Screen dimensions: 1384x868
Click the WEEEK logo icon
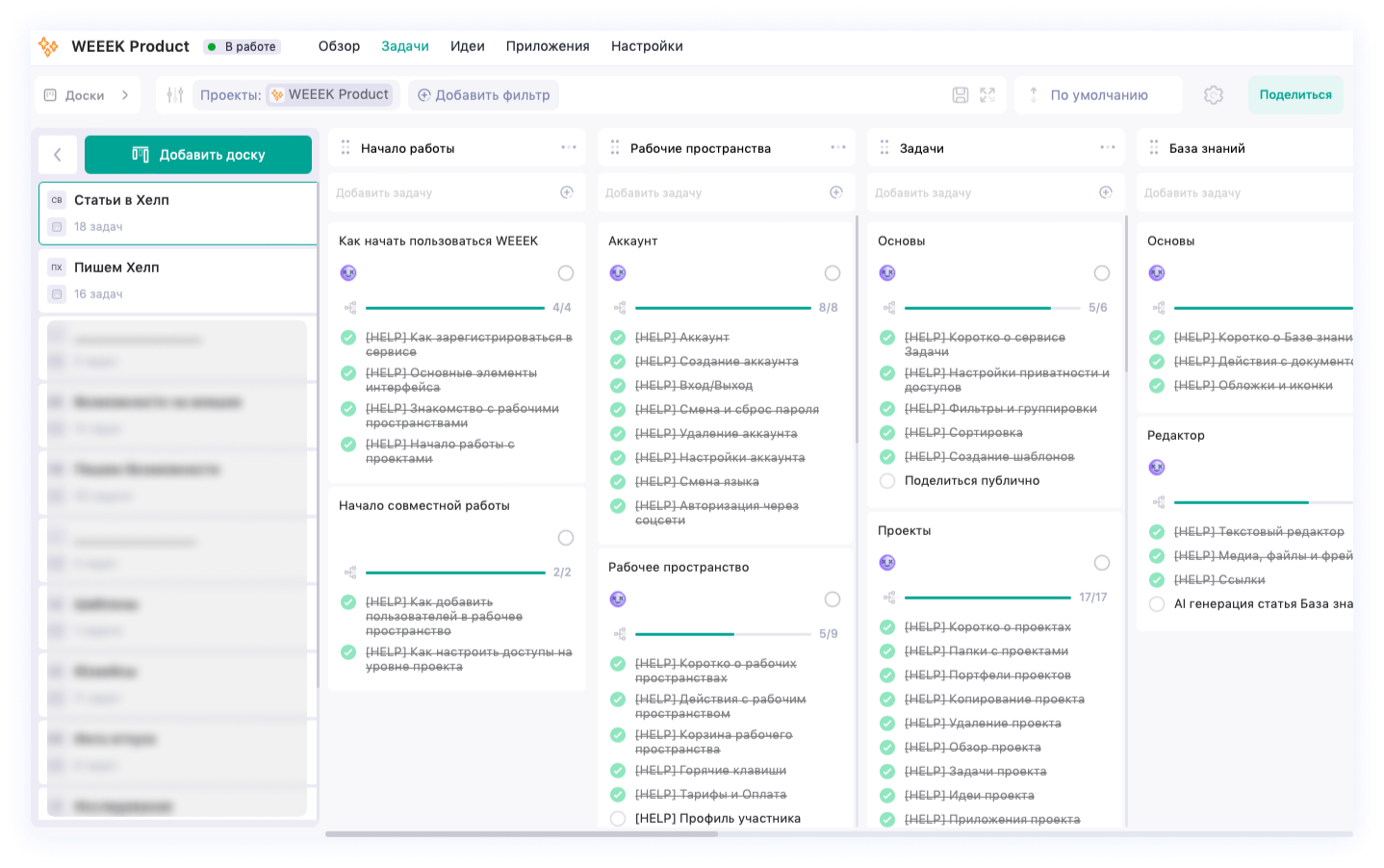48,46
